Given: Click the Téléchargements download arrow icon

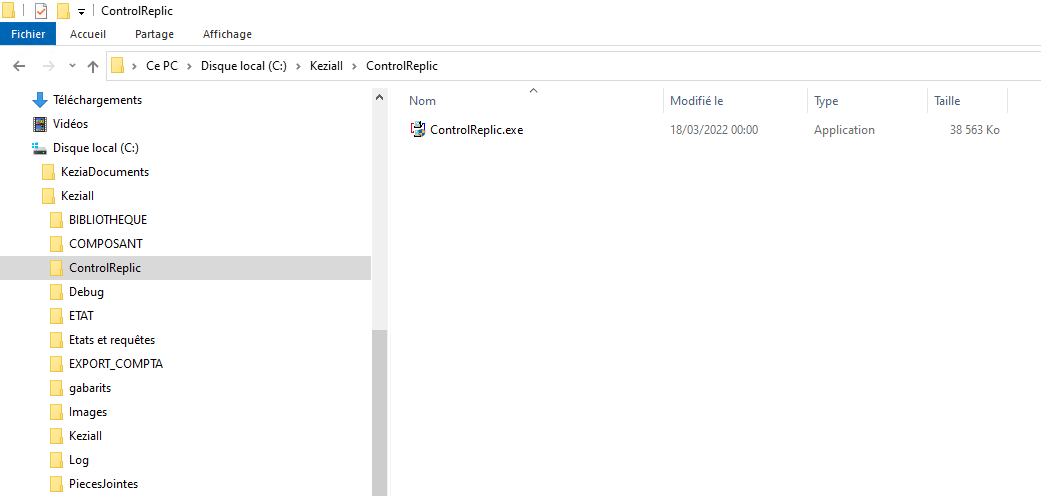Looking at the screenshot, I should 40,100.
